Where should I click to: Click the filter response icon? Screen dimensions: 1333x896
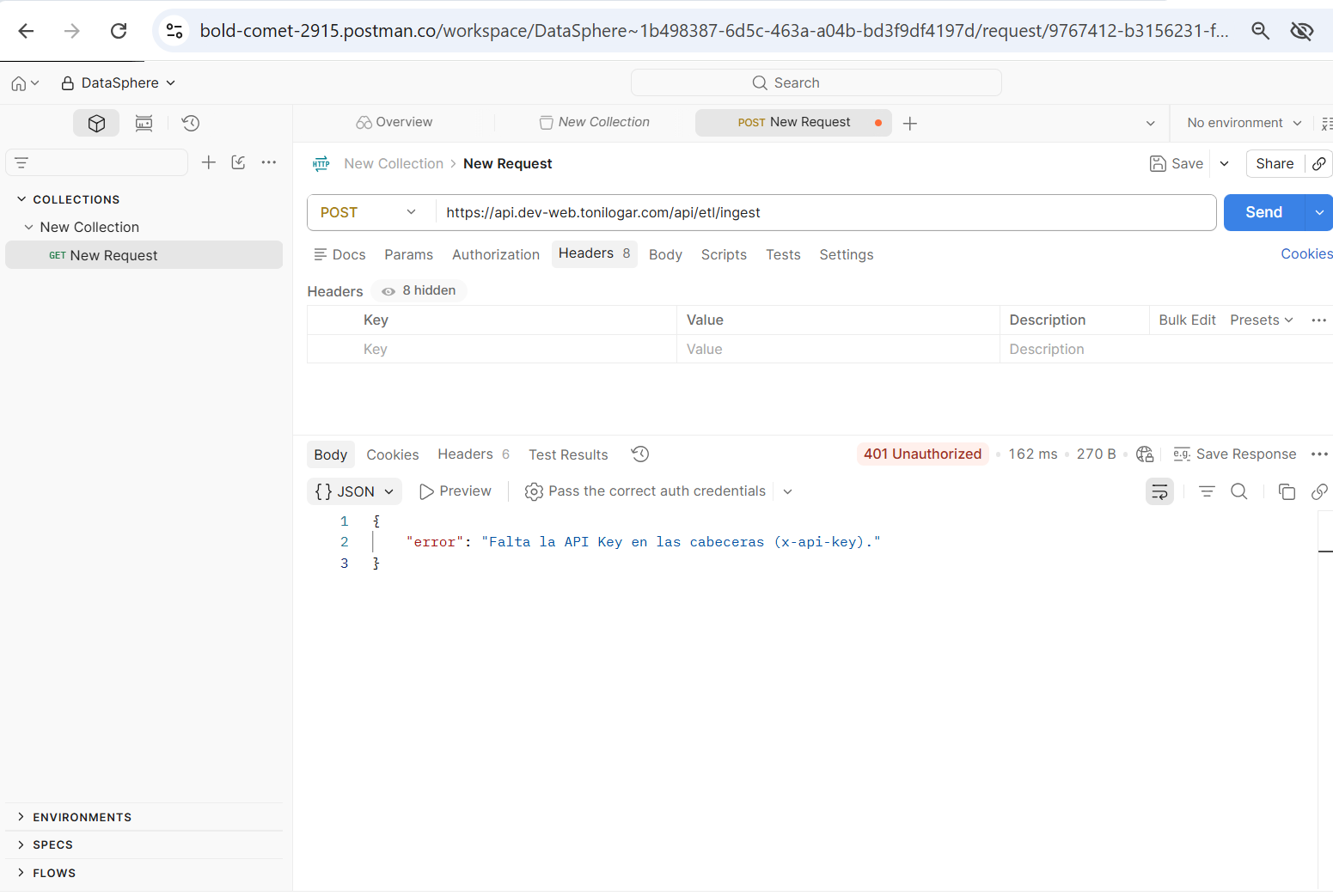click(1207, 491)
